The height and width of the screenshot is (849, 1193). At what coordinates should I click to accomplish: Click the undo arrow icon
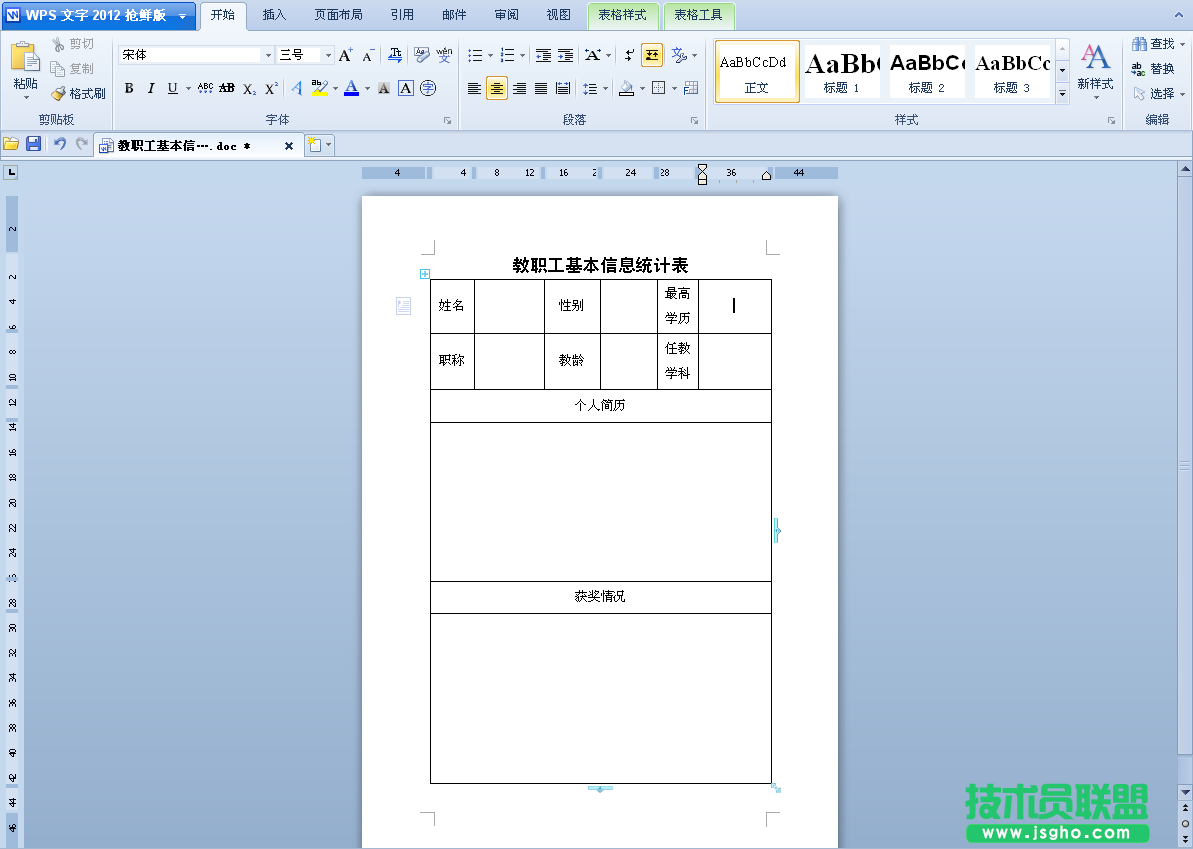tap(59, 145)
